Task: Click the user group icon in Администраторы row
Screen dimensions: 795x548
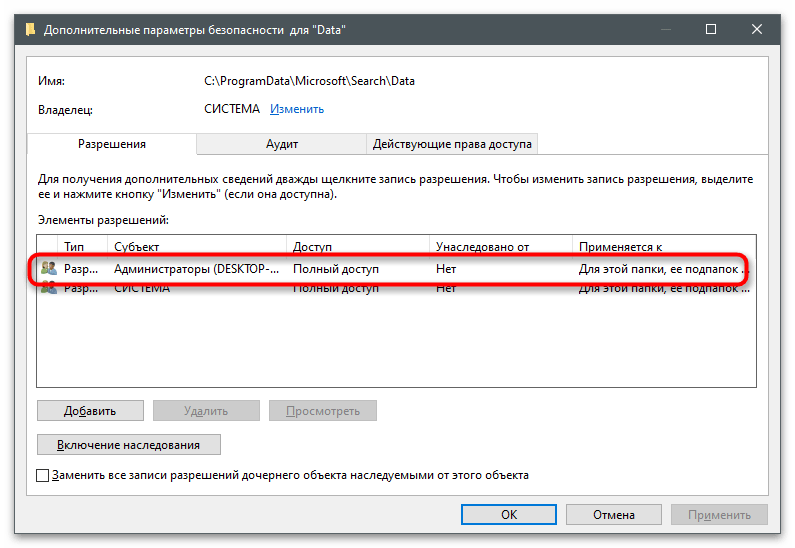Action: coord(49,268)
